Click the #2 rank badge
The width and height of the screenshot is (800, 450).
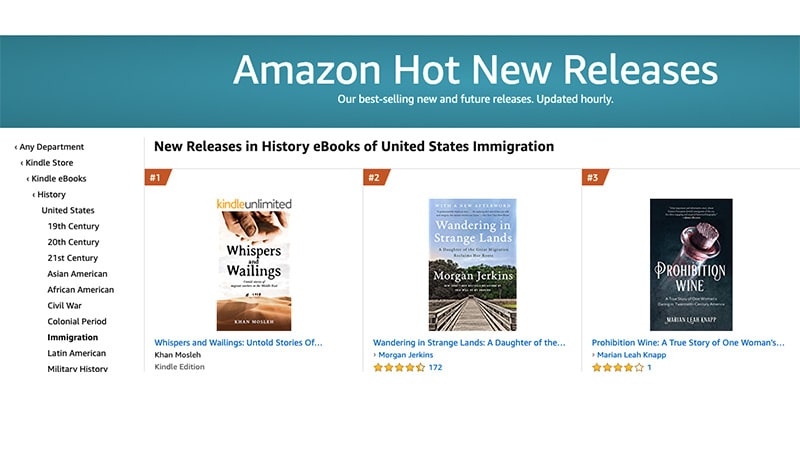(x=375, y=178)
